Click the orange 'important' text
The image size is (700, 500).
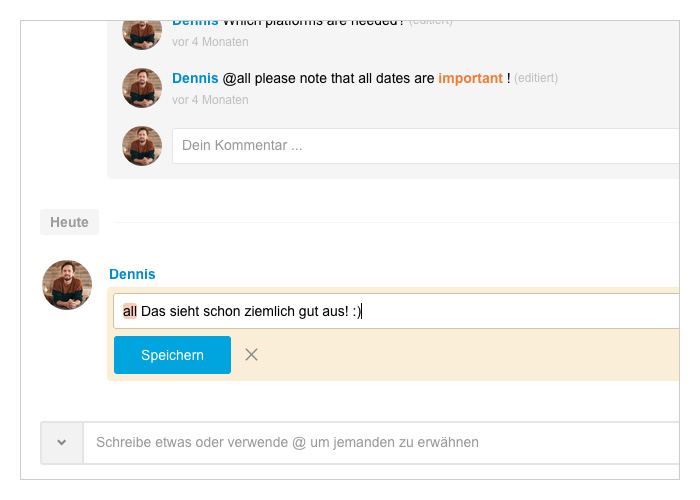[x=470, y=78]
